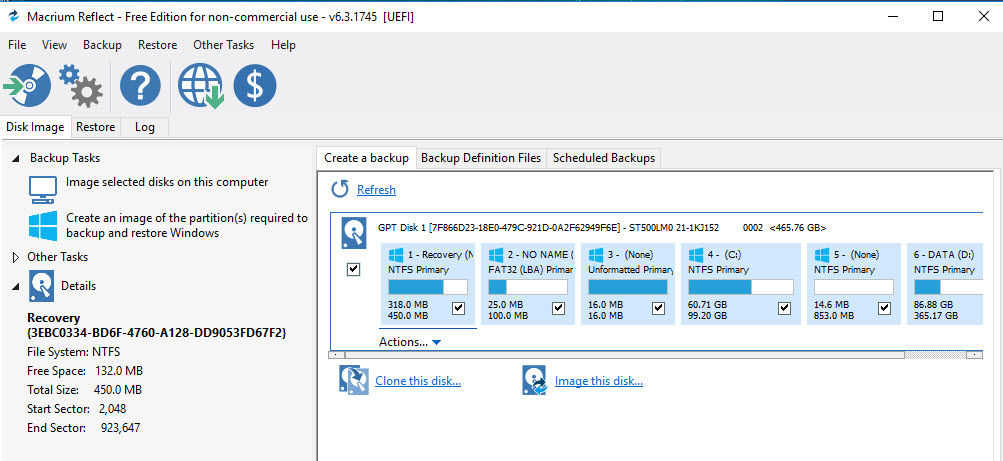Click the Free Space 132.0 MB value

(120, 371)
